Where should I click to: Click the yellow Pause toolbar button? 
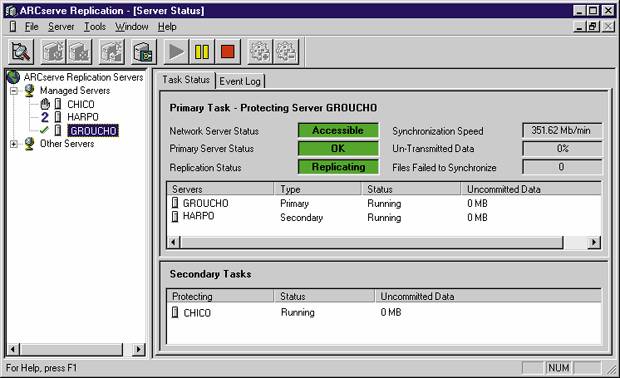click(x=202, y=52)
